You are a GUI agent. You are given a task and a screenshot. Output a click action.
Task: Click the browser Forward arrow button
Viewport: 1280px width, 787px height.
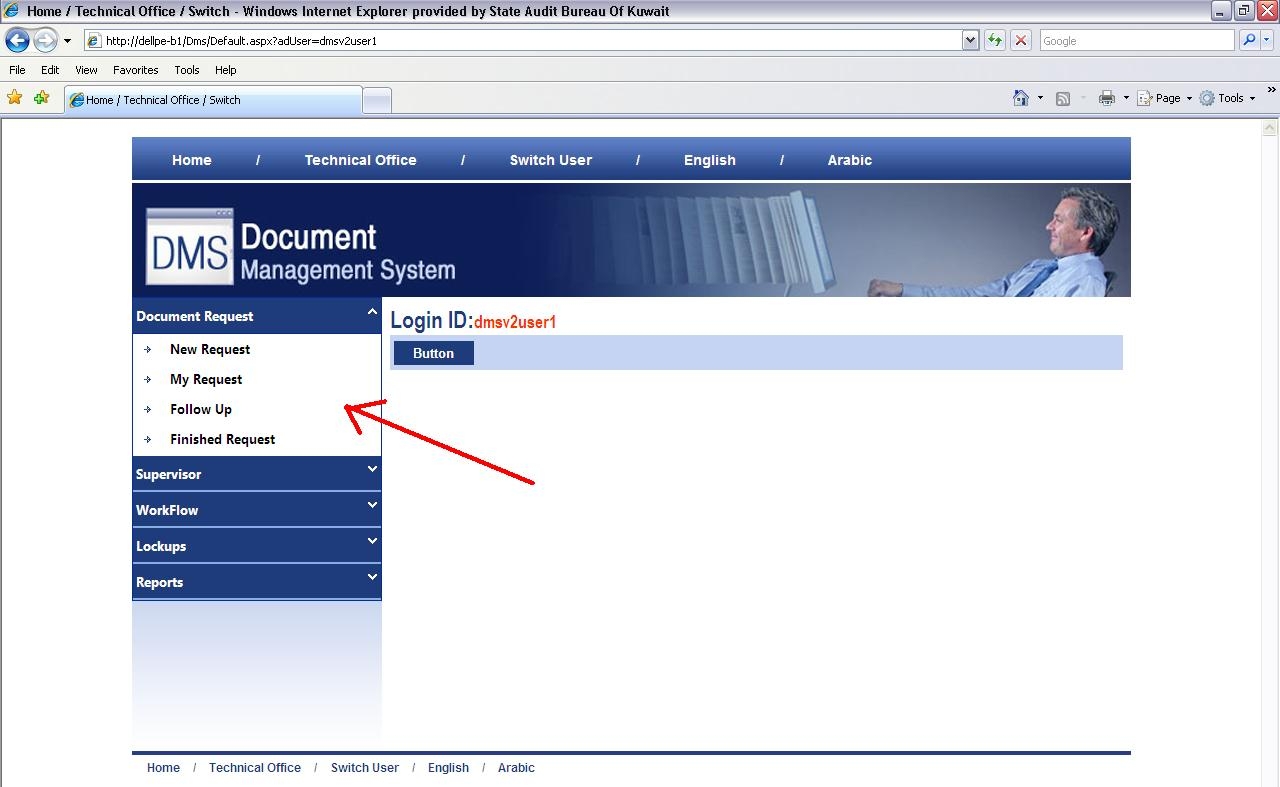(45, 41)
